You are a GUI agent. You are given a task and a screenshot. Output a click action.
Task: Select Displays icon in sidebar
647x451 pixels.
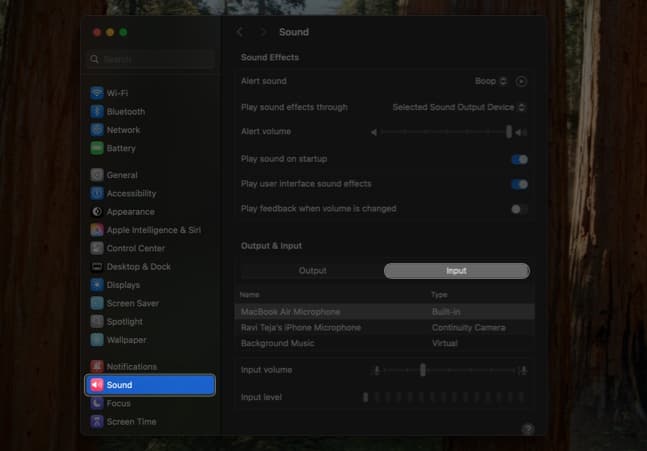point(97,285)
